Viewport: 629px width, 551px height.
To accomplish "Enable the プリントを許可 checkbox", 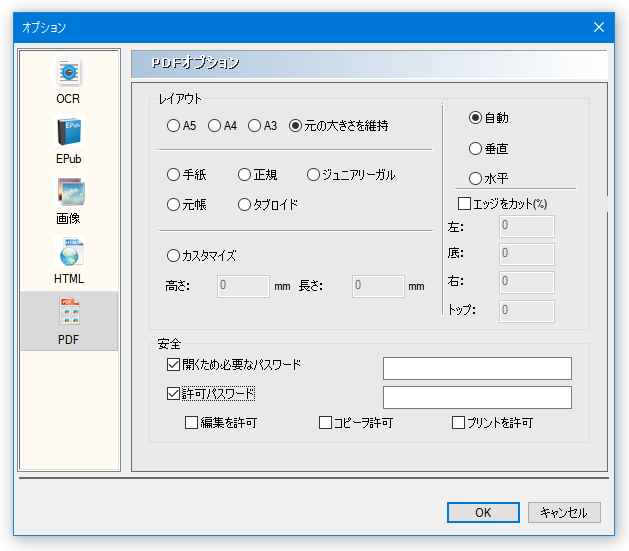I will pyautogui.click(x=459, y=422).
